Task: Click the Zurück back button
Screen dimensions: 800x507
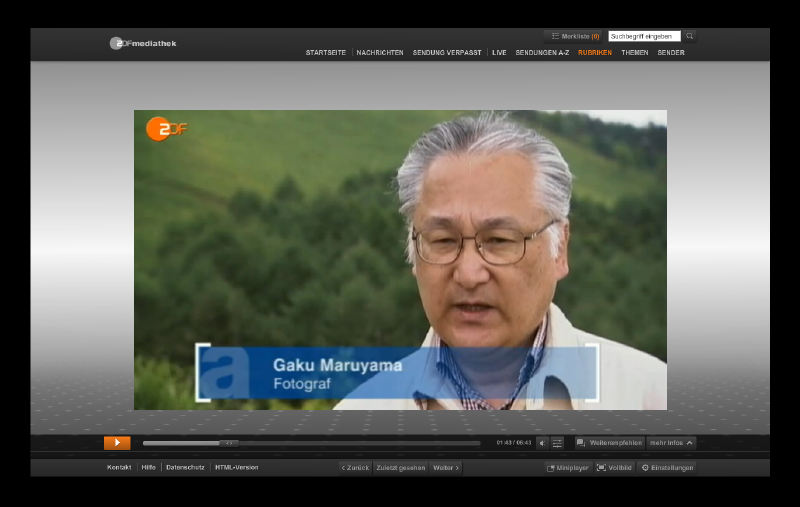Action: pyautogui.click(x=355, y=467)
